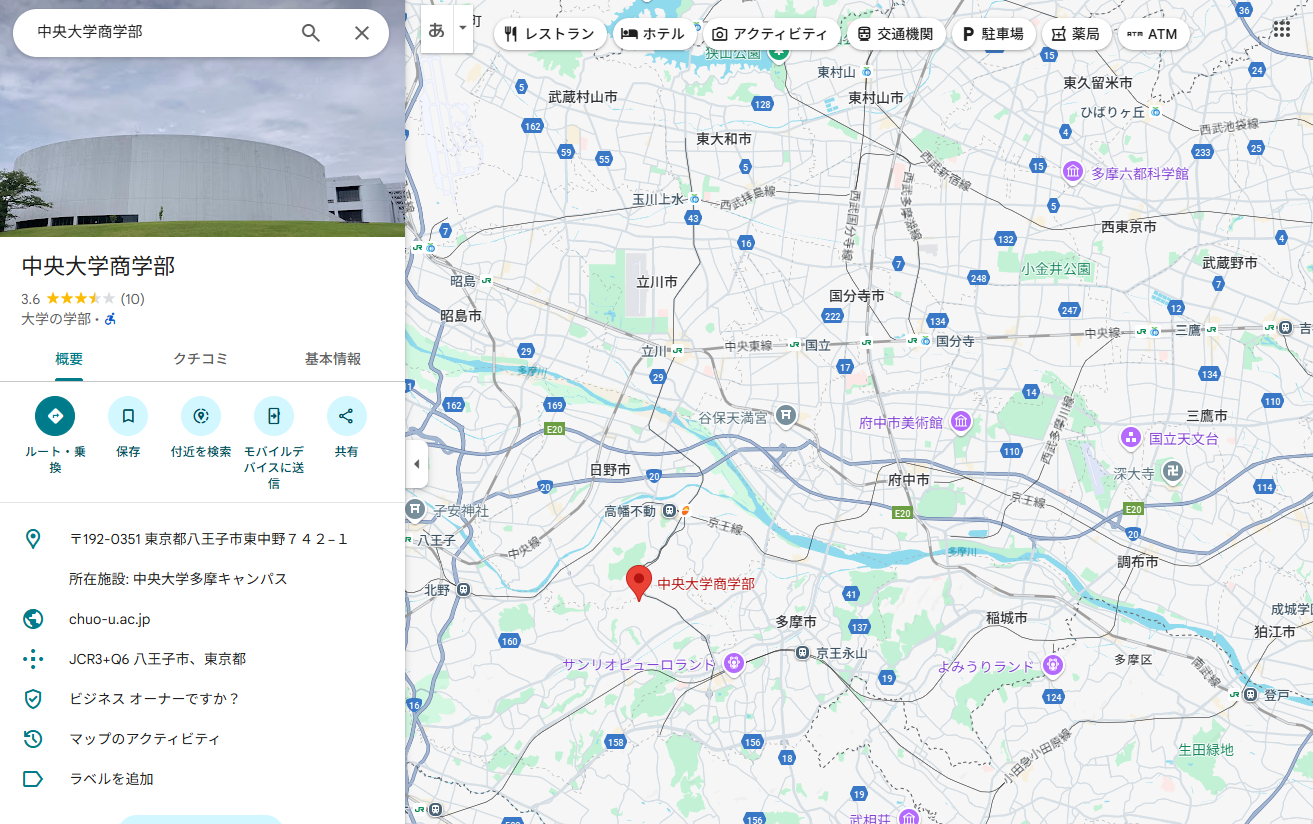
Task: Collapse the side panel with arrow
Action: (416, 464)
